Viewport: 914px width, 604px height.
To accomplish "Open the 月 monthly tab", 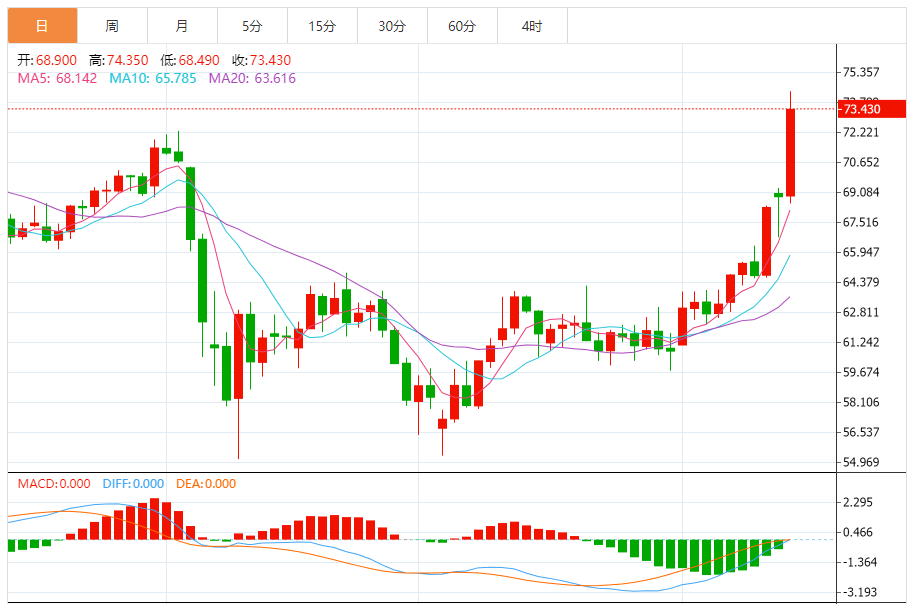I will (x=182, y=26).
